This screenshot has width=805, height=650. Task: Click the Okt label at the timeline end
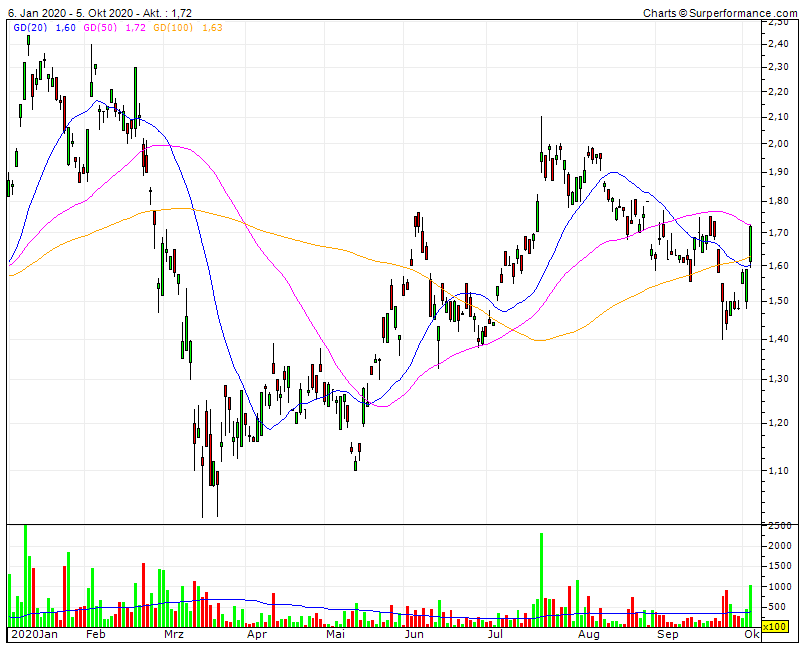click(x=751, y=633)
